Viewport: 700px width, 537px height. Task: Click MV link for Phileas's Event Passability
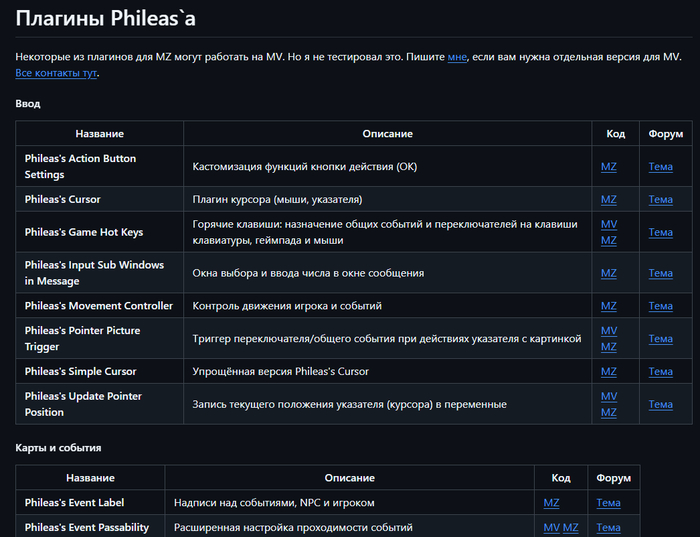(552, 527)
